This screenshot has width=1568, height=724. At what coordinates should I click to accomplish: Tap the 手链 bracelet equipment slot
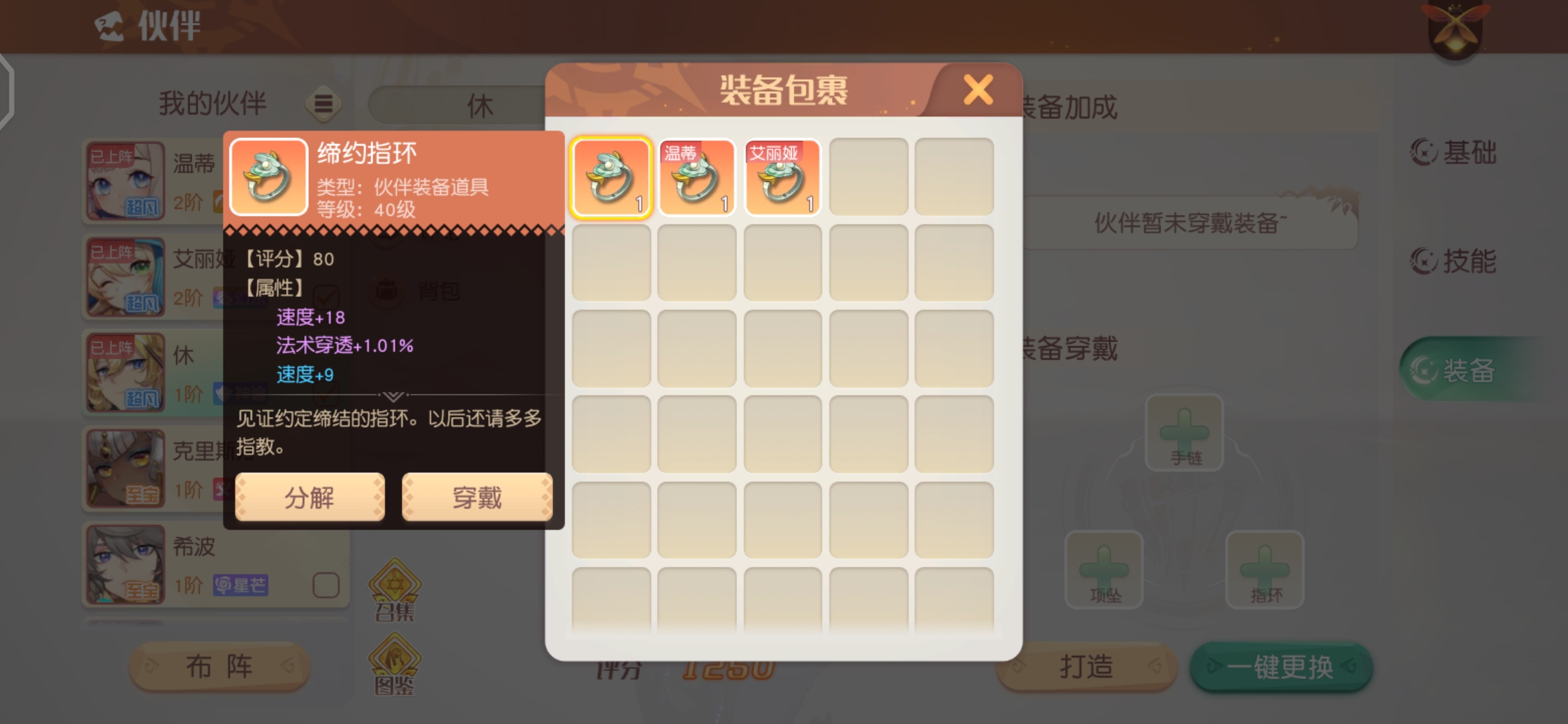pos(1185,433)
